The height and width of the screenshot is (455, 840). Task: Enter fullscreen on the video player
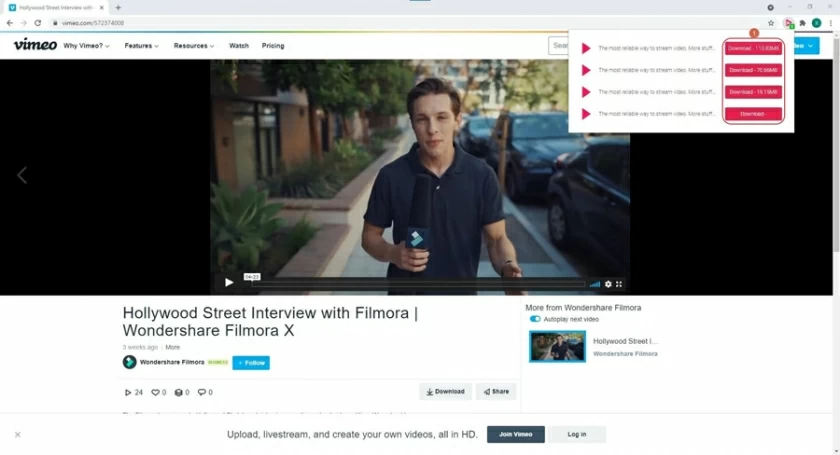click(x=619, y=284)
